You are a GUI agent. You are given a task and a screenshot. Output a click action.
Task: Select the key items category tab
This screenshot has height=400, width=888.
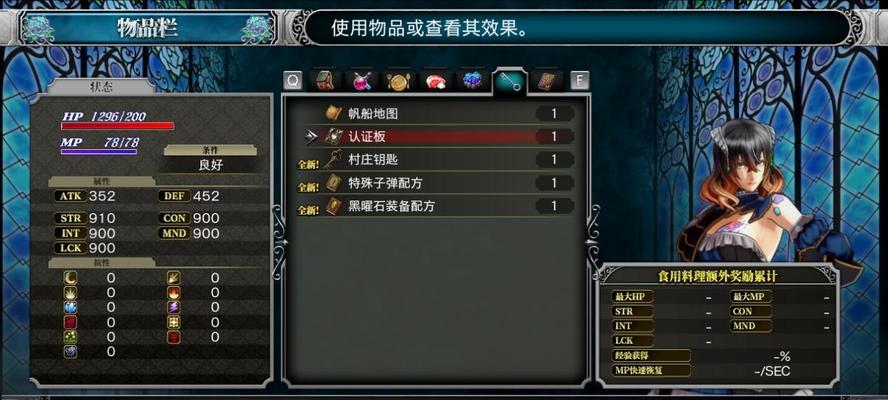pyautogui.click(x=509, y=83)
